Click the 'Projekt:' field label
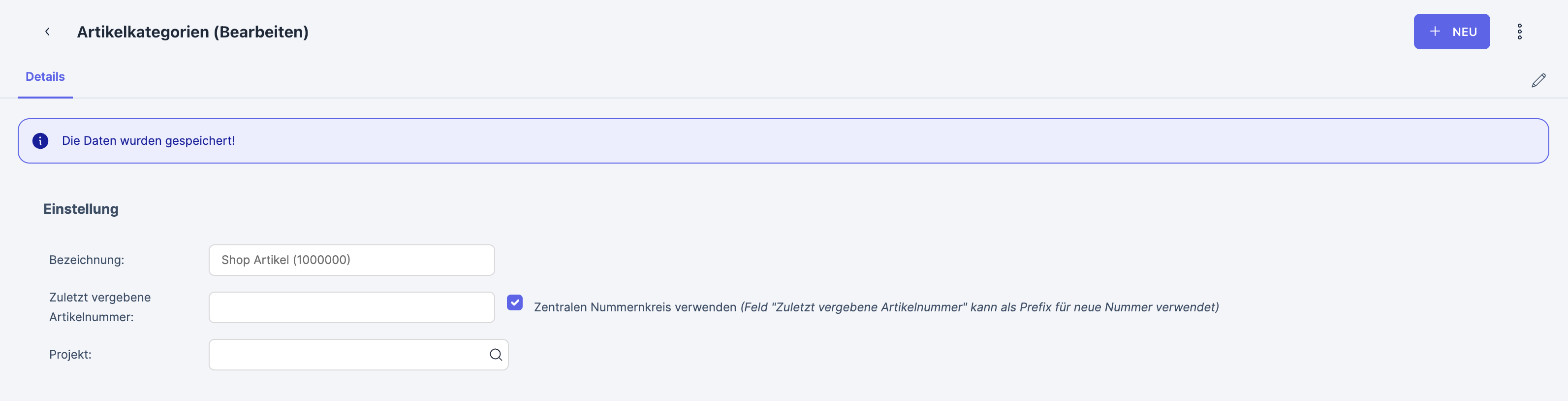Viewport: 1568px width, 401px height. point(70,355)
